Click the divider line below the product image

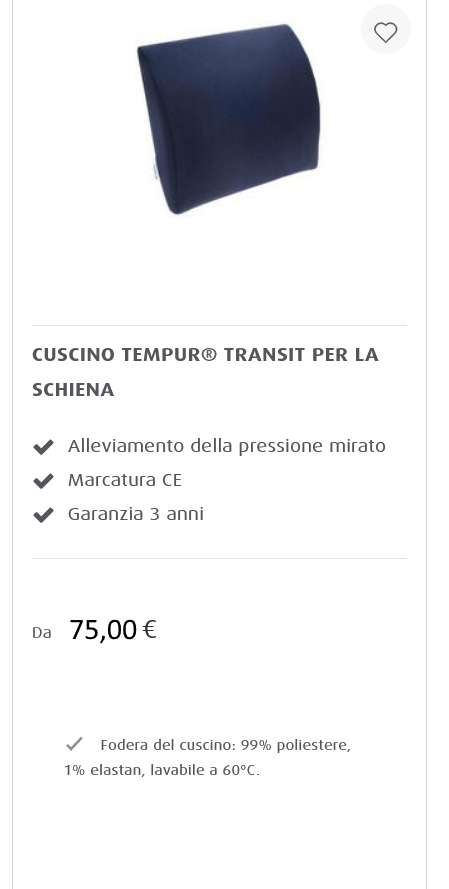pos(219,325)
